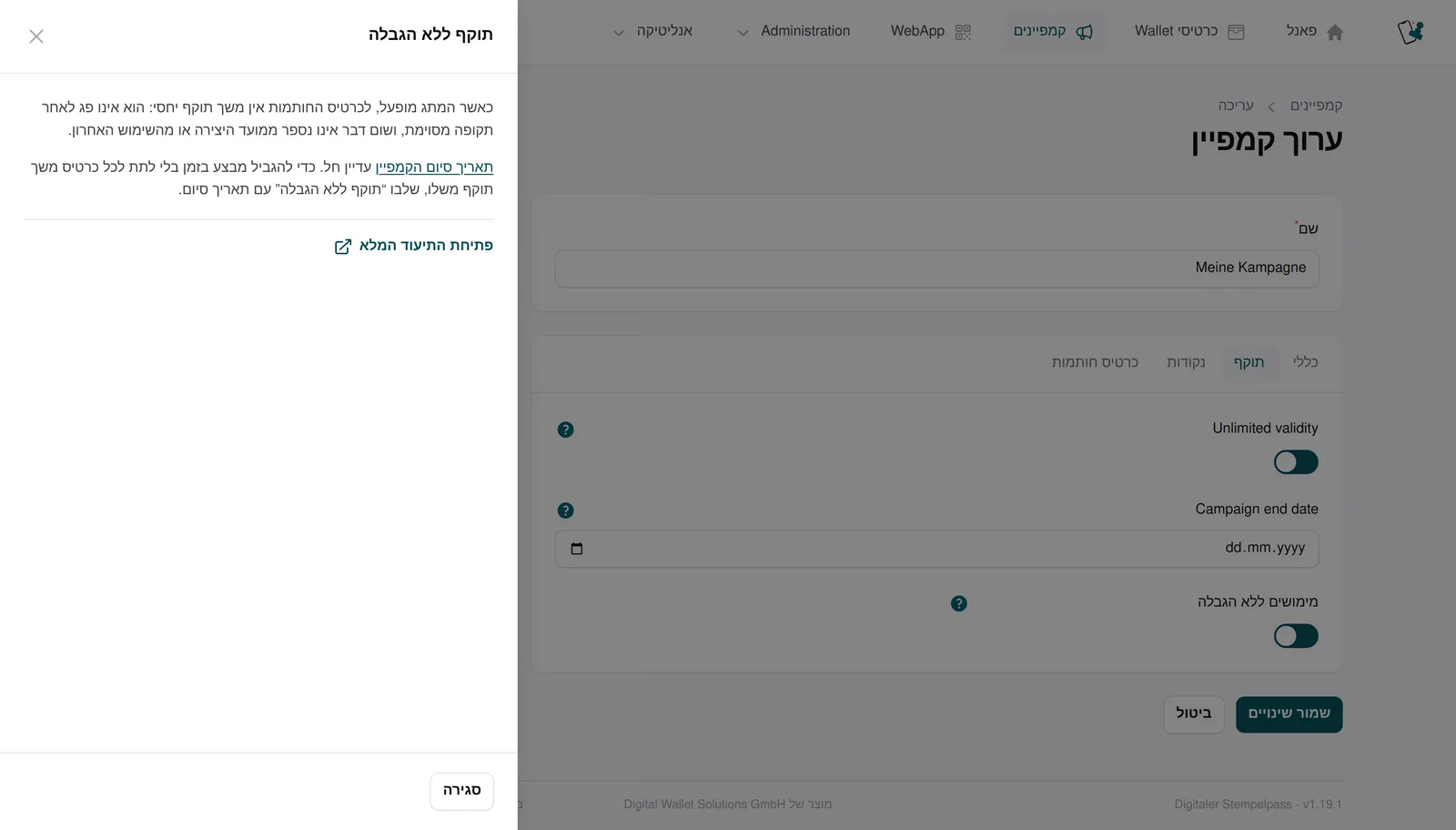Click the עריכה breadcrumb text
The image size is (1456, 830).
tap(1236, 106)
